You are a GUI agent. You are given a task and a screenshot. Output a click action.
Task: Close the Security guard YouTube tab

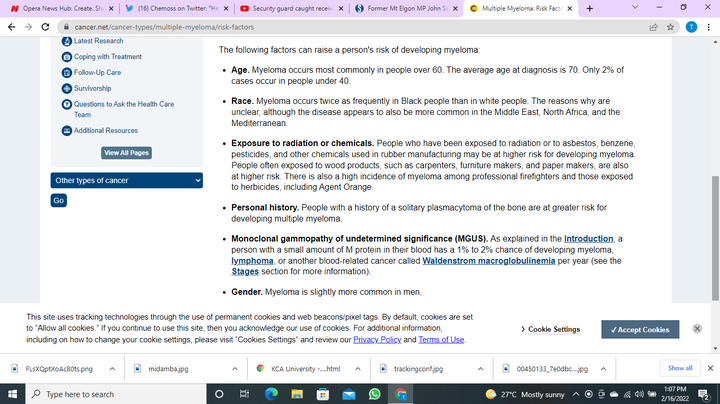coord(341,8)
